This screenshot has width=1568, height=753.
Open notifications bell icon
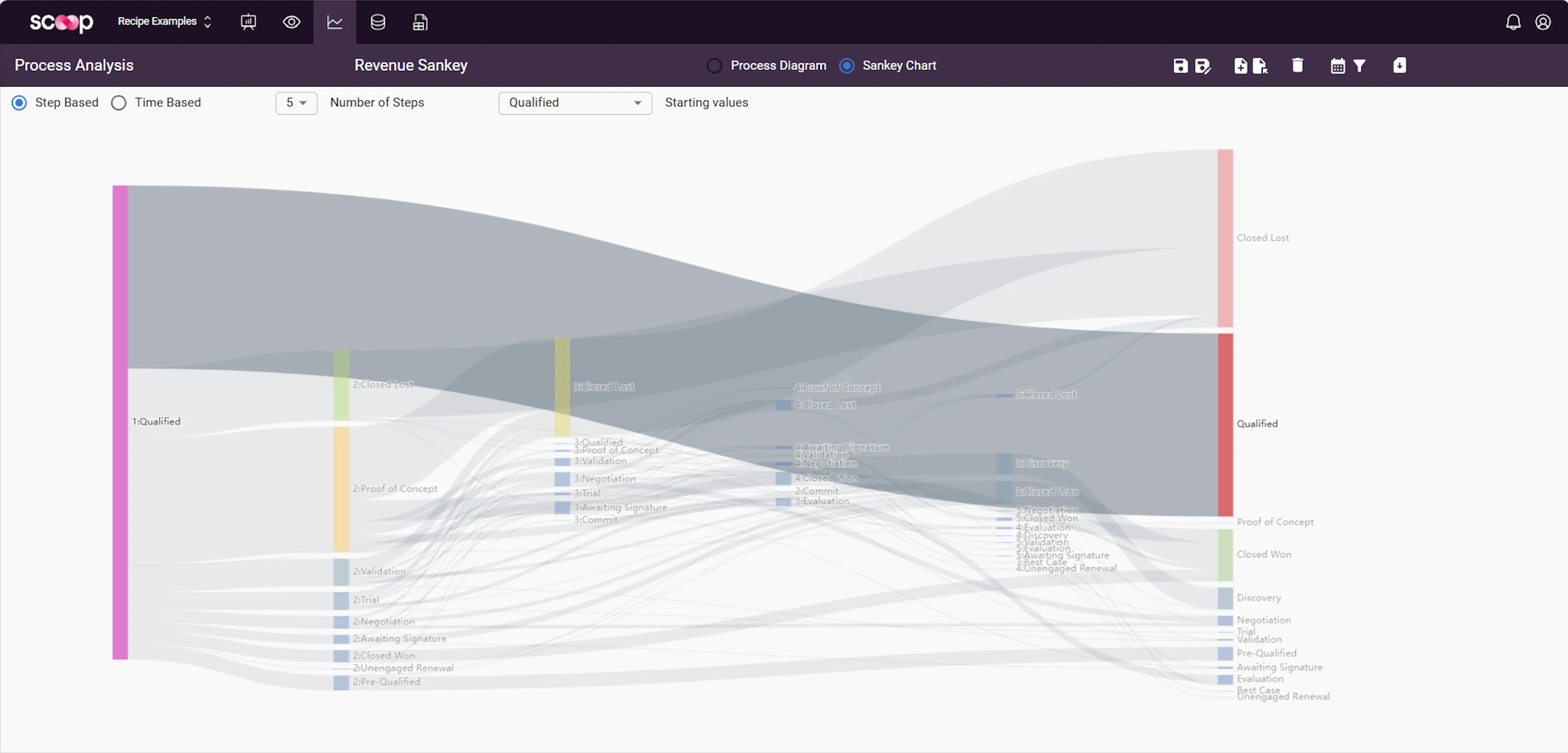1512,22
